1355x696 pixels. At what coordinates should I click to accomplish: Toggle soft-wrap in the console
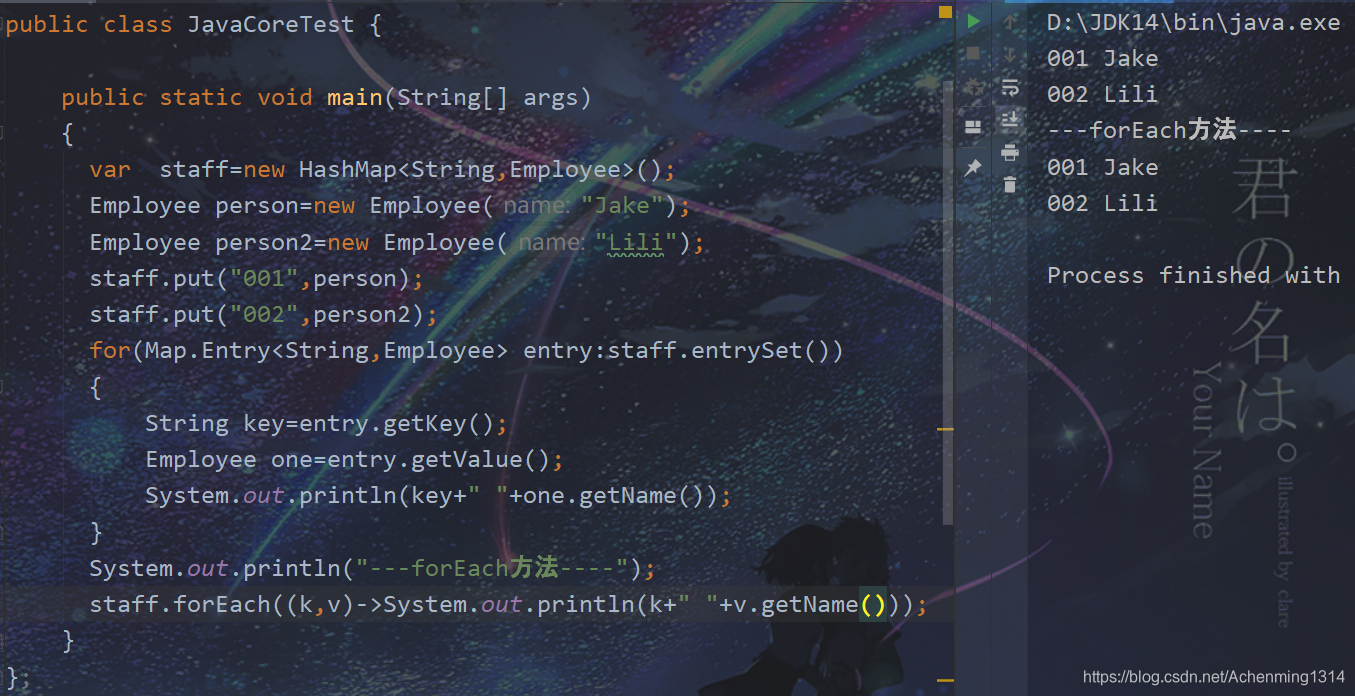pos(1010,88)
